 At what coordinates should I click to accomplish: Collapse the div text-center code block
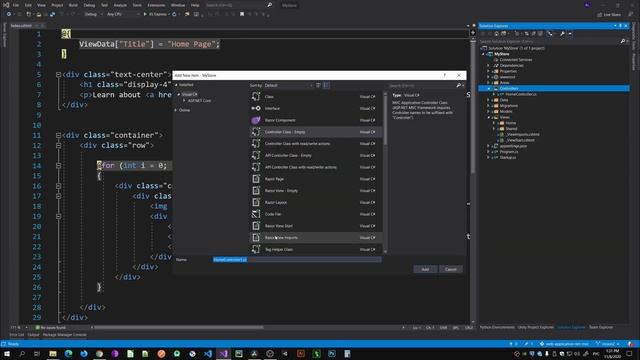58,75
